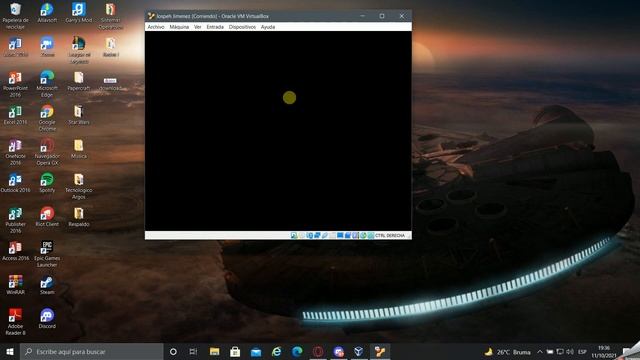Viewport: 640px width, 360px height.
Task: Select the Access 2016 desktop shortcut
Action: coord(15,251)
